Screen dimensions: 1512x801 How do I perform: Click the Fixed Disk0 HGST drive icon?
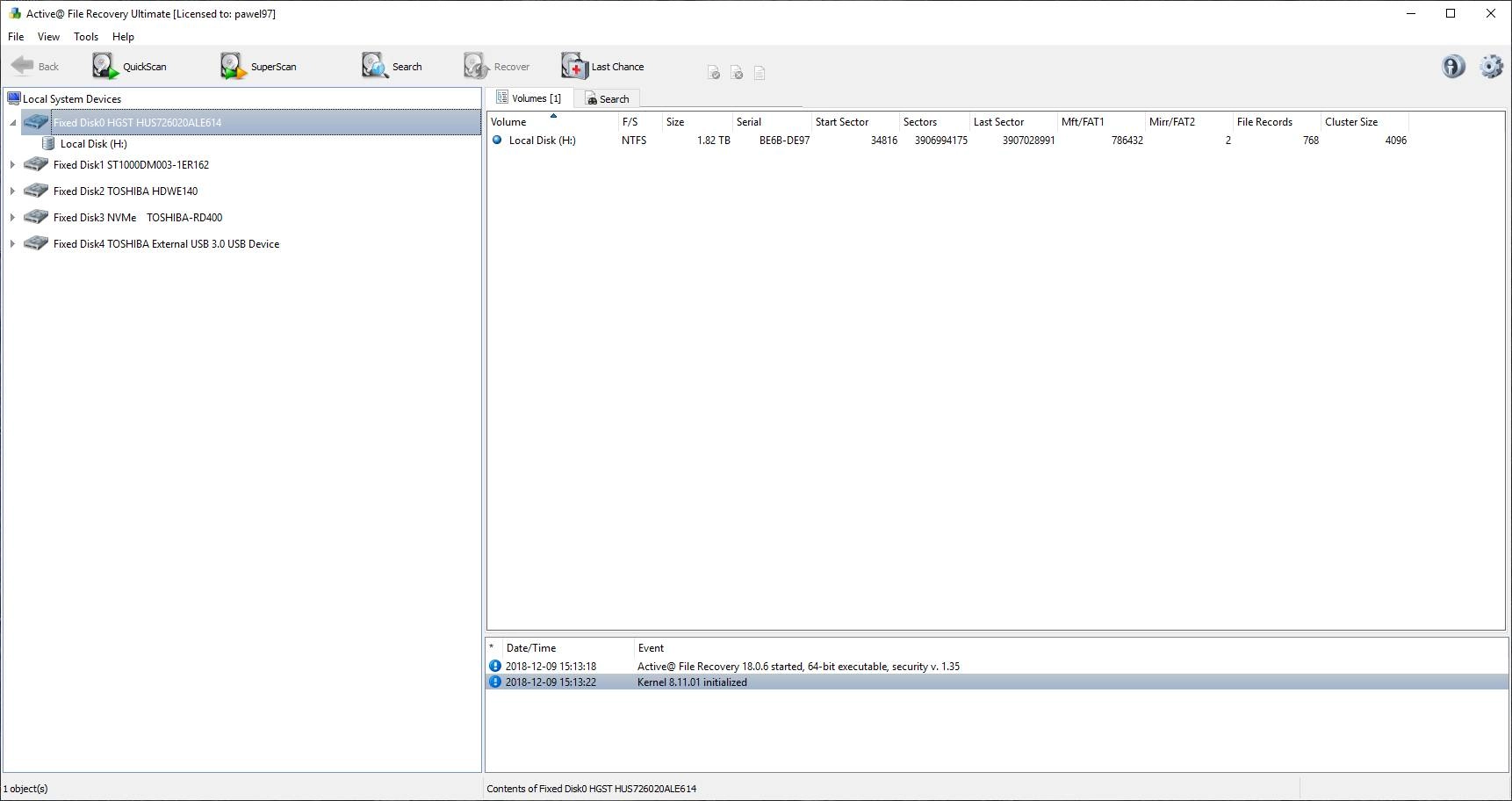(36, 122)
